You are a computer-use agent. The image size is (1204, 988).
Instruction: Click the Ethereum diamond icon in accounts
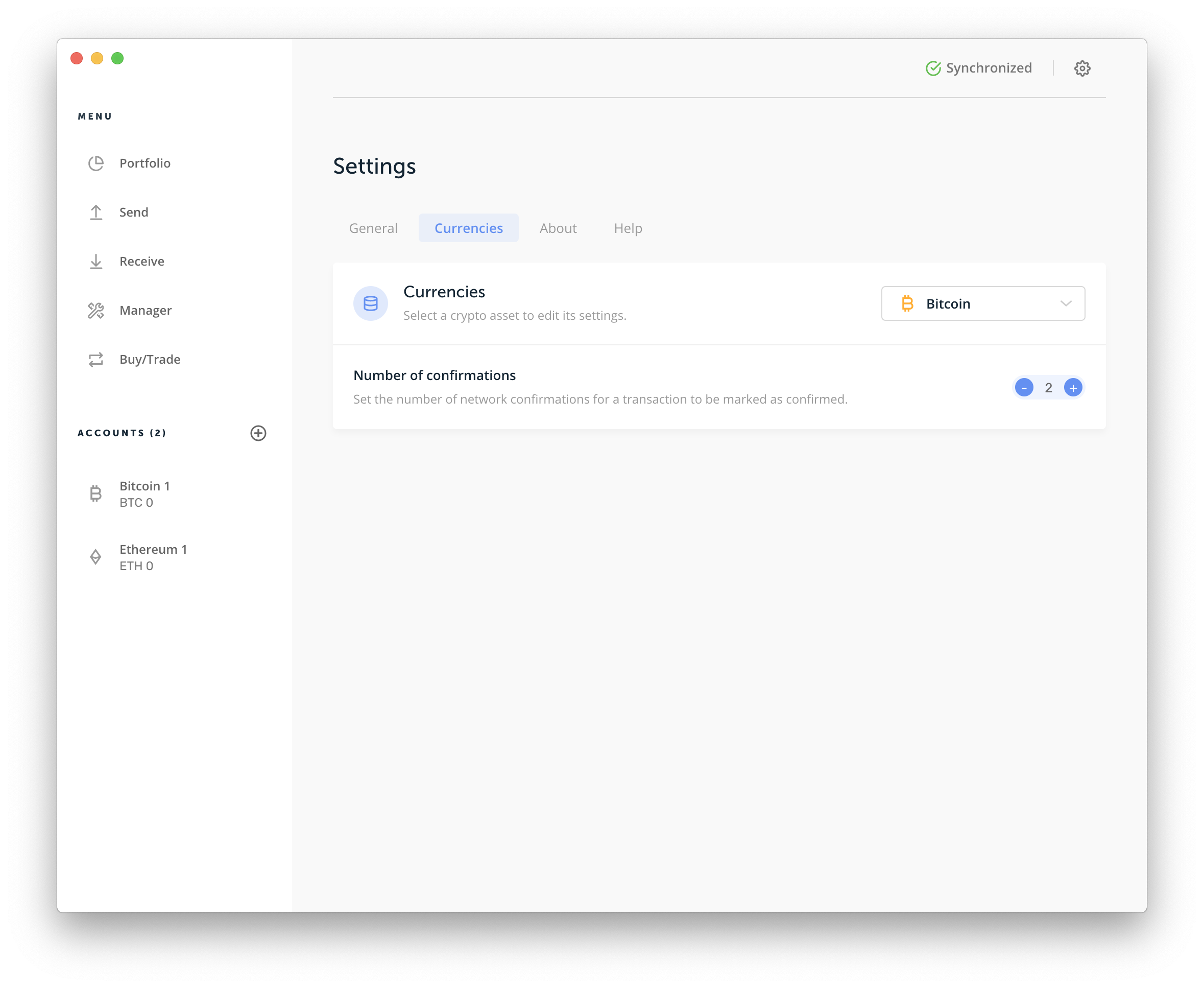pyautogui.click(x=95, y=557)
